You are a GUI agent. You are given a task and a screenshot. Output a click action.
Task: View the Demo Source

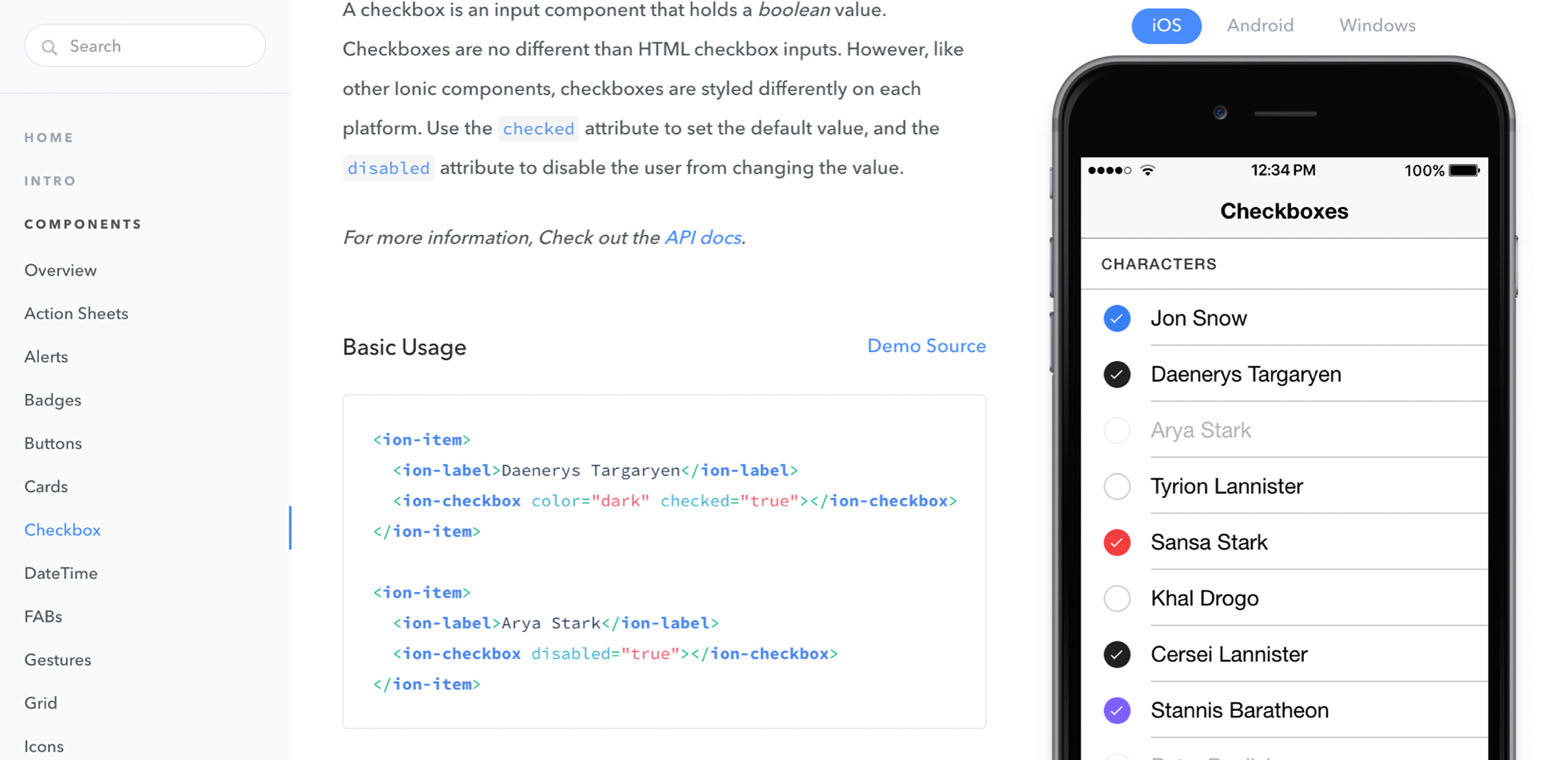(x=926, y=345)
